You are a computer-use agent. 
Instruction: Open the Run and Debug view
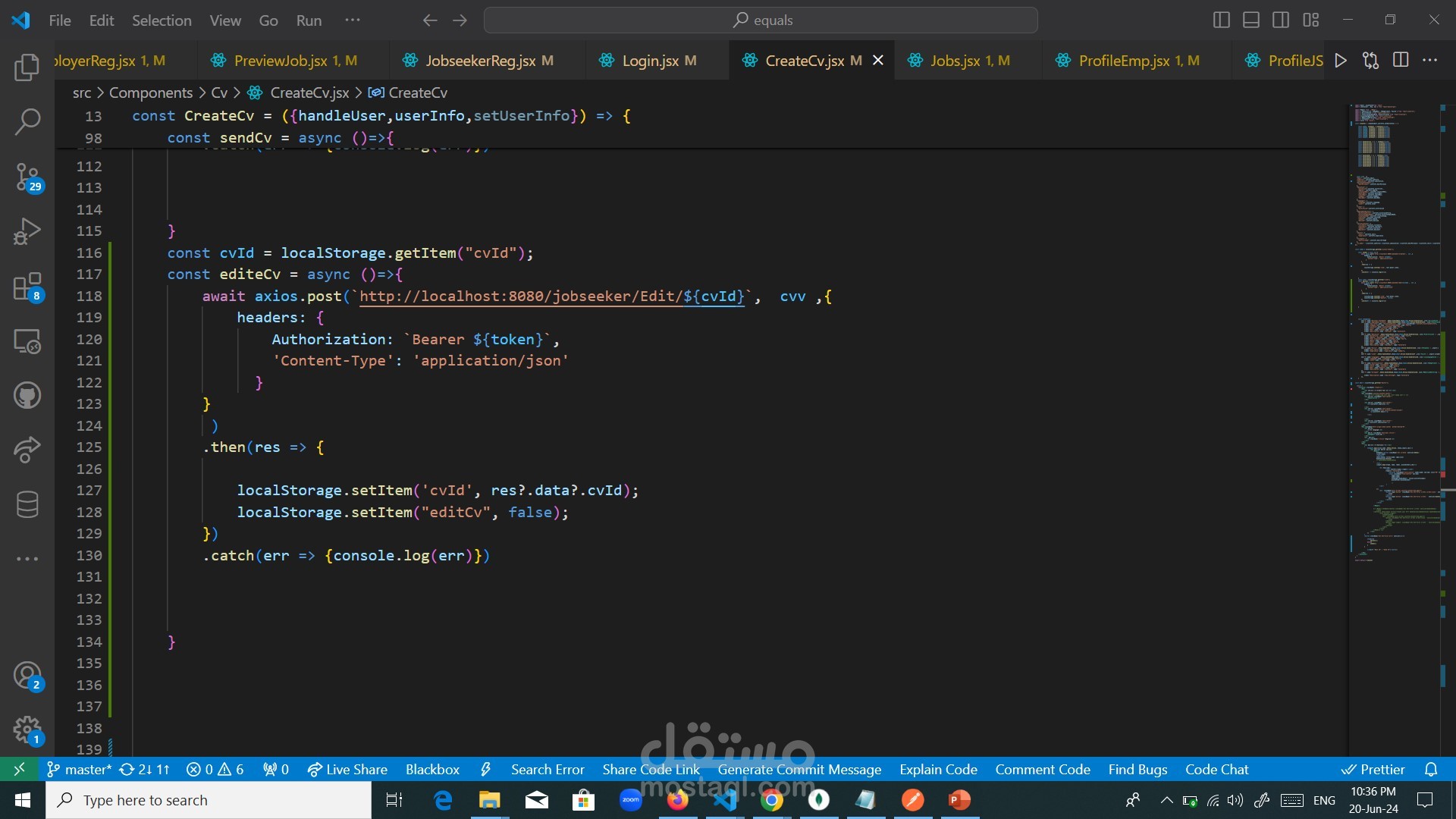[x=27, y=231]
